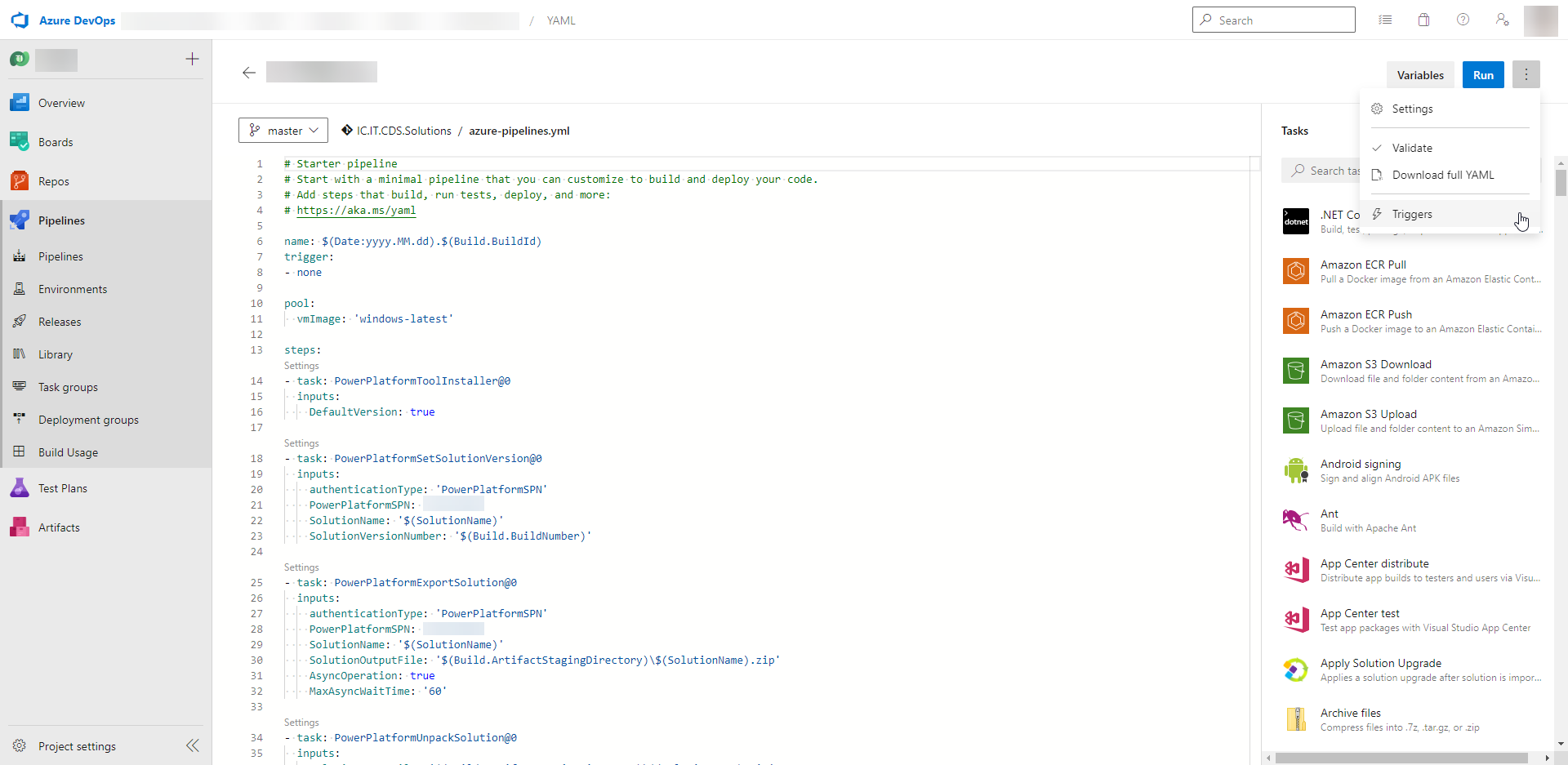Choose Download full YAML menu entry
This screenshot has height=765, width=1568.
point(1450,175)
